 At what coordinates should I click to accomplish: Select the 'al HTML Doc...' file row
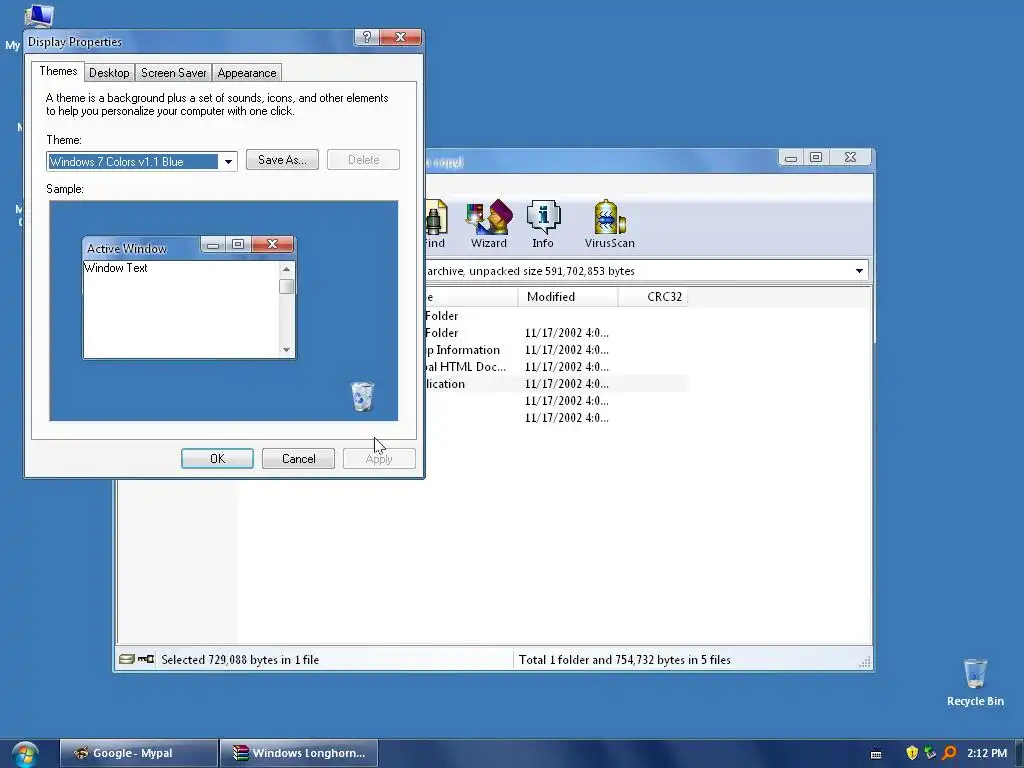[556, 367]
